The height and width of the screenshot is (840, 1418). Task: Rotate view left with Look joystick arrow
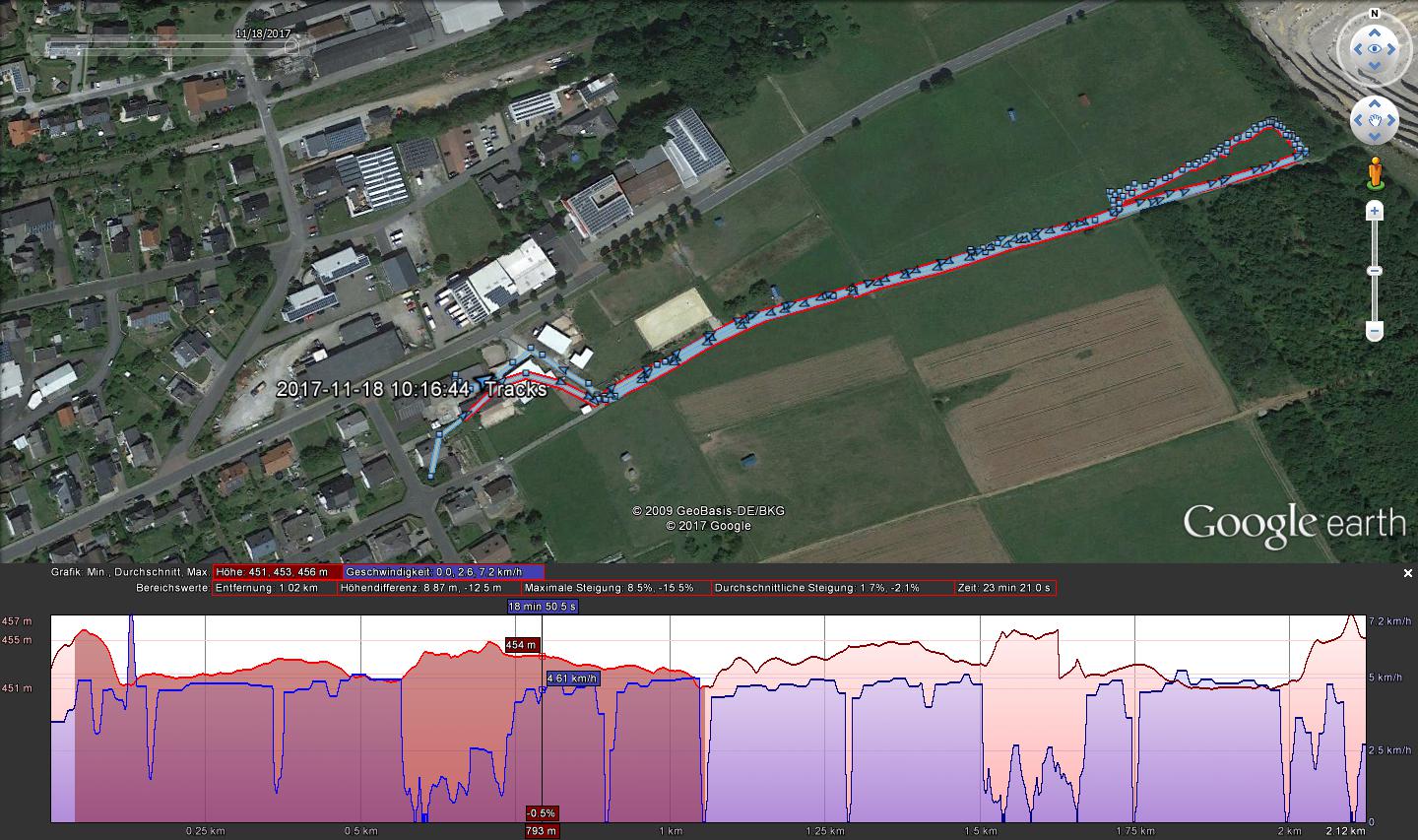click(x=1357, y=49)
